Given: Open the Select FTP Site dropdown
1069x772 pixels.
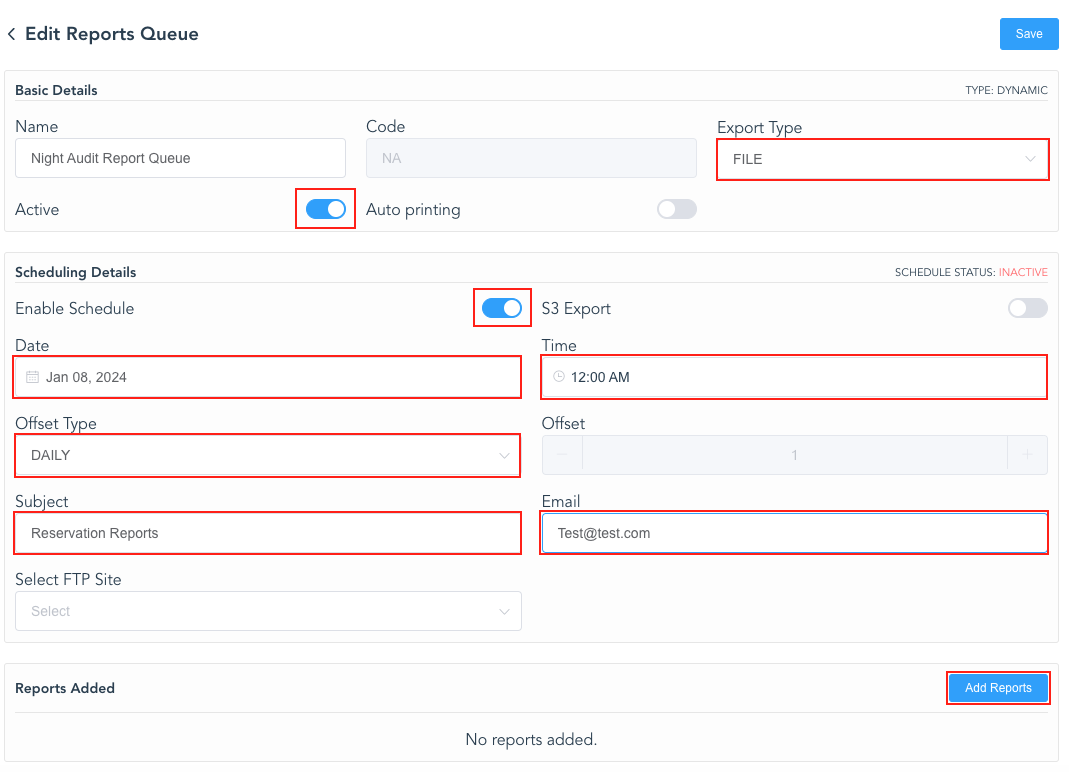Looking at the screenshot, I should (268, 611).
